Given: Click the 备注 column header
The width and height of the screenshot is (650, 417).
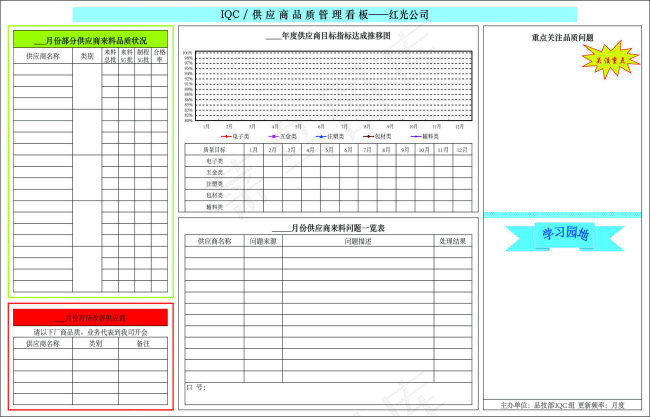Looking at the screenshot, I should pyautogui.click(x=143, y=344).
